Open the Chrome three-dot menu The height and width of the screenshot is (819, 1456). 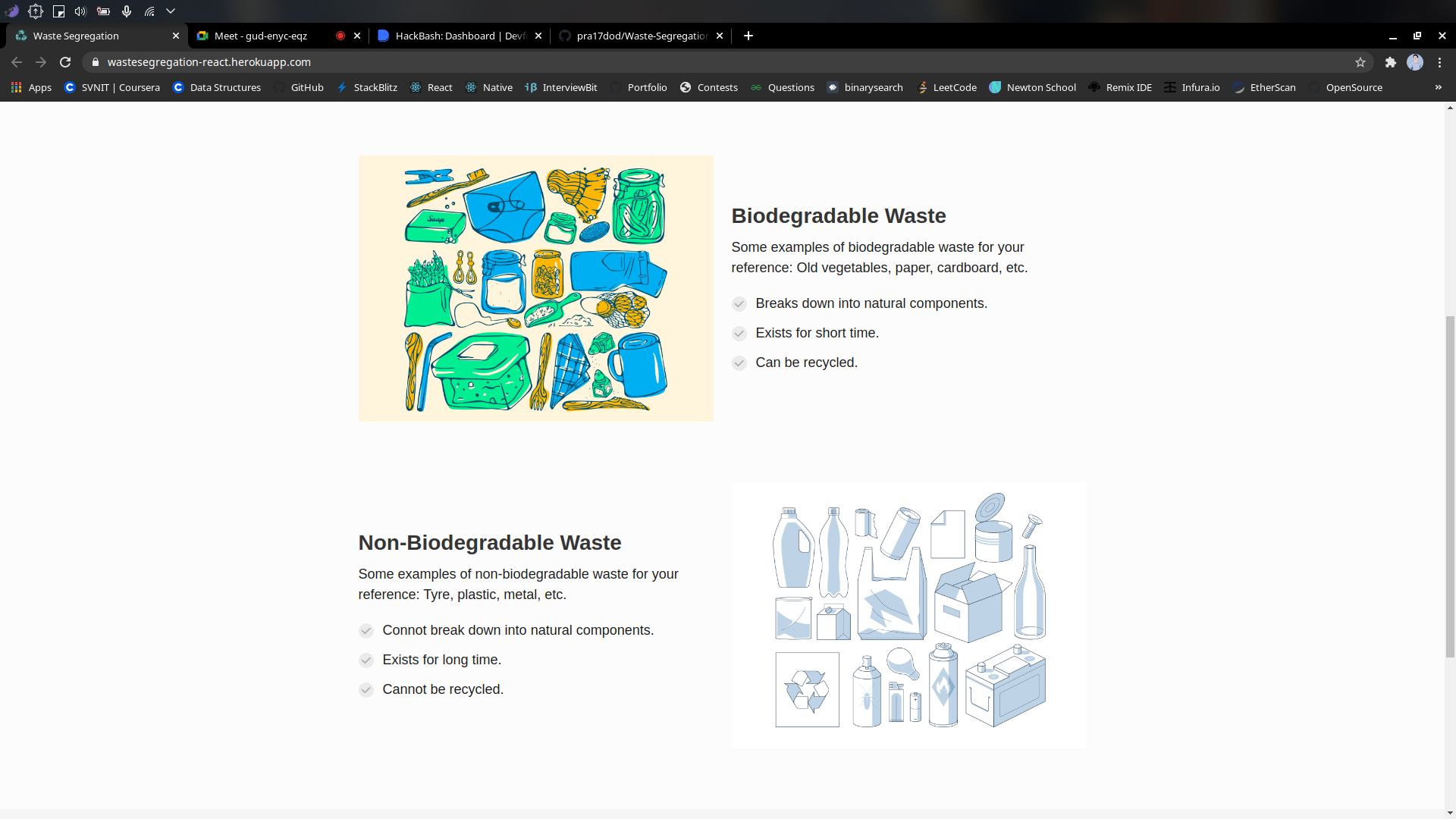[1439, 62]
